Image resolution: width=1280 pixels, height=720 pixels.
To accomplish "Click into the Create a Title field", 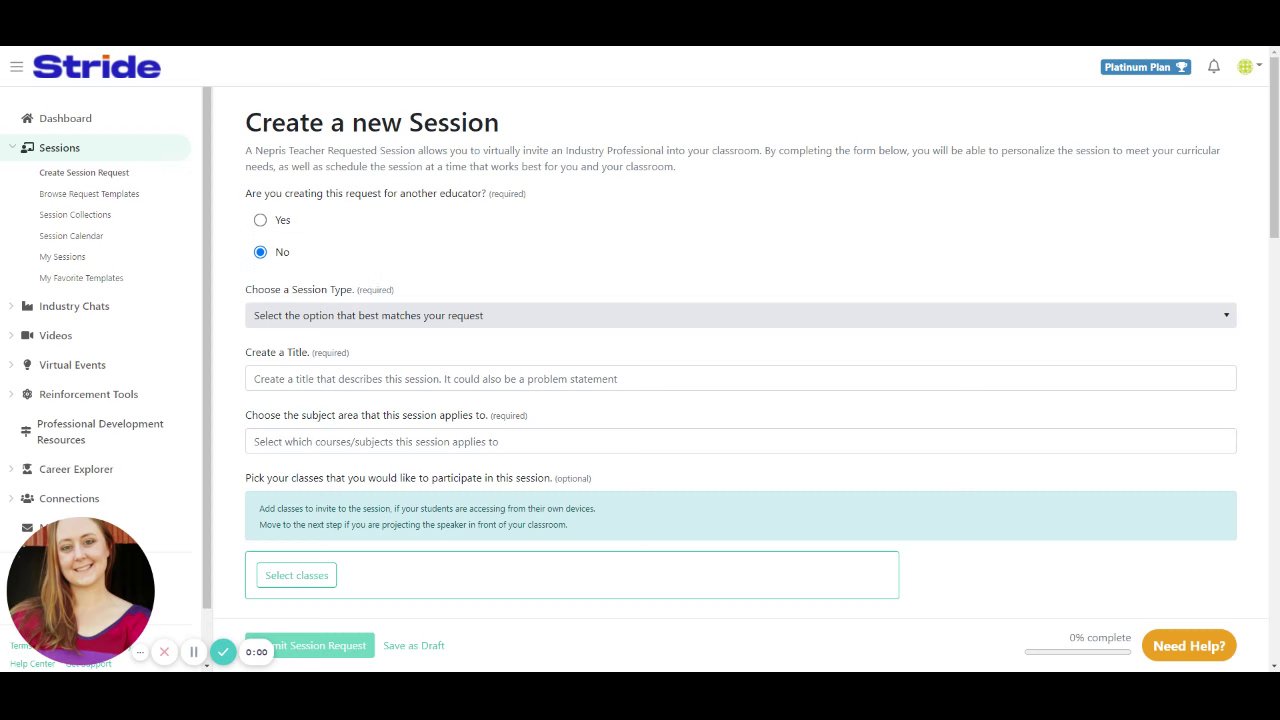I will point(740,379).
